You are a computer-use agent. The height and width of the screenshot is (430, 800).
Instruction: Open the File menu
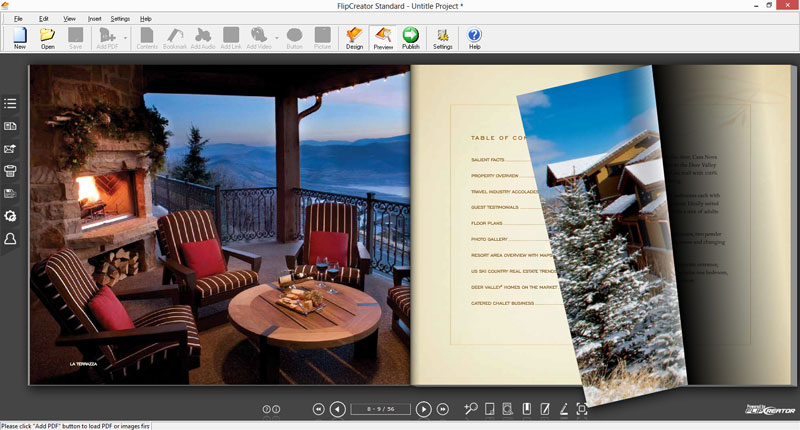tap(18, 19)
